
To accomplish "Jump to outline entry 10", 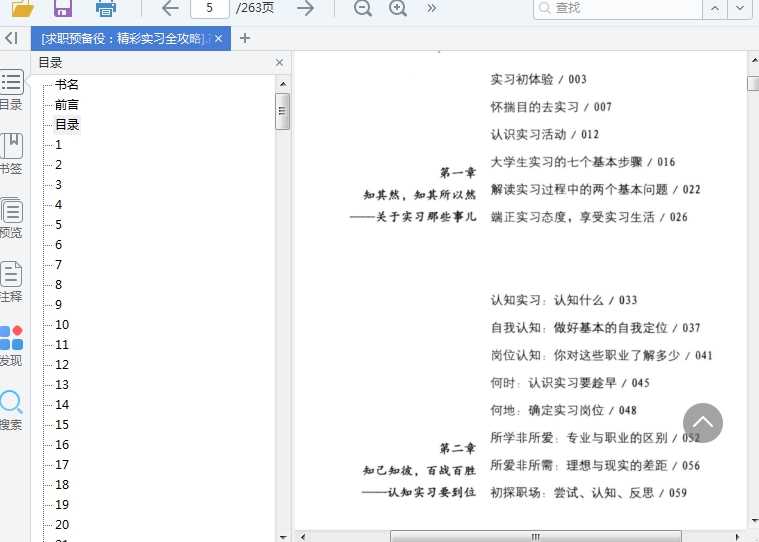I will (x=62, y=325).
